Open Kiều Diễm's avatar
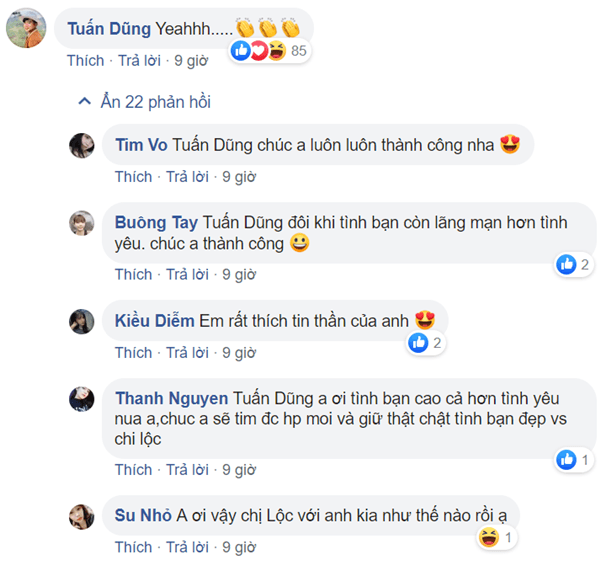This screenshot has height=570, width=600. coord(81,321)
